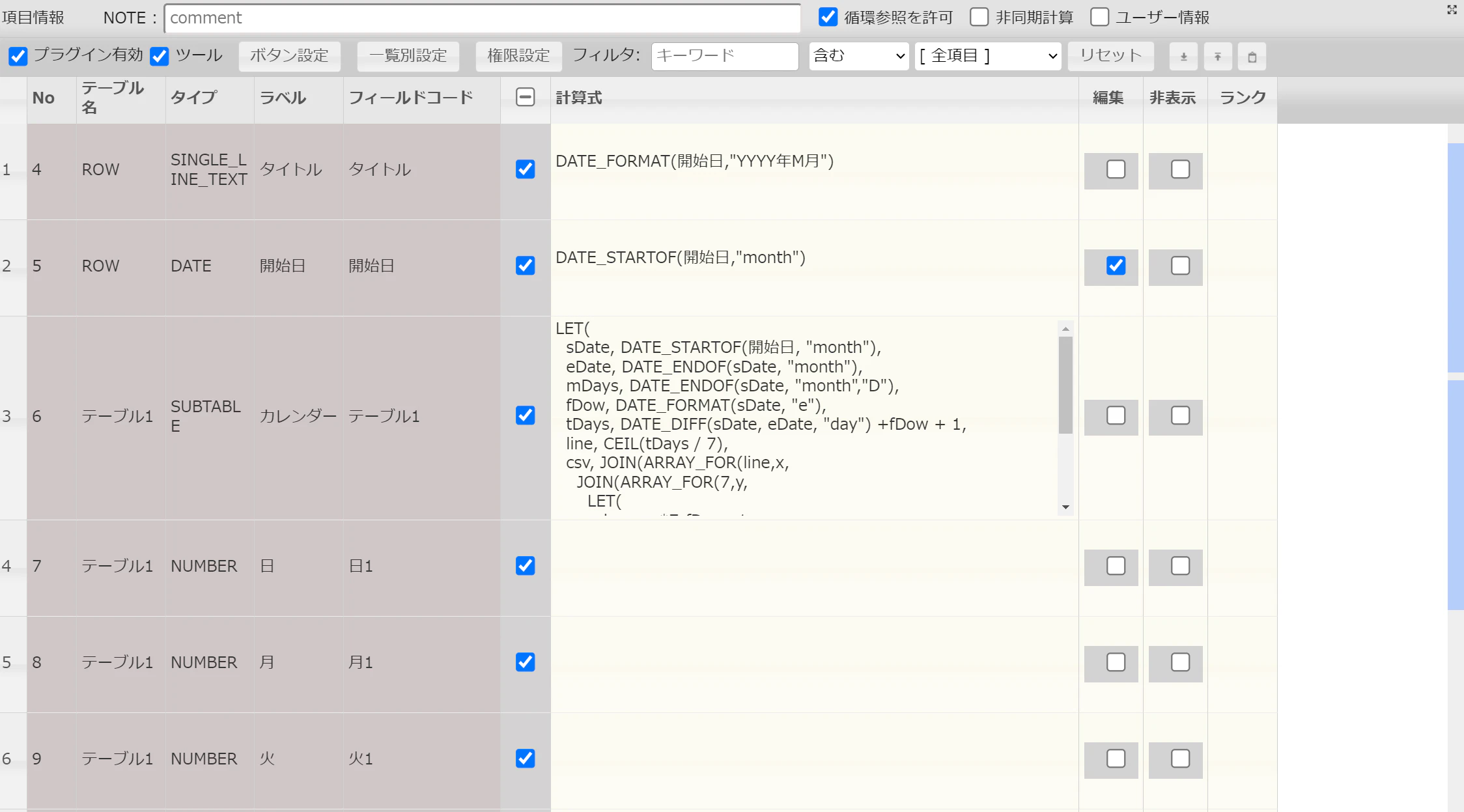Click the 非表示 checkbox for 火1 row
The image size is (1464, 812).
point(1181,759)
